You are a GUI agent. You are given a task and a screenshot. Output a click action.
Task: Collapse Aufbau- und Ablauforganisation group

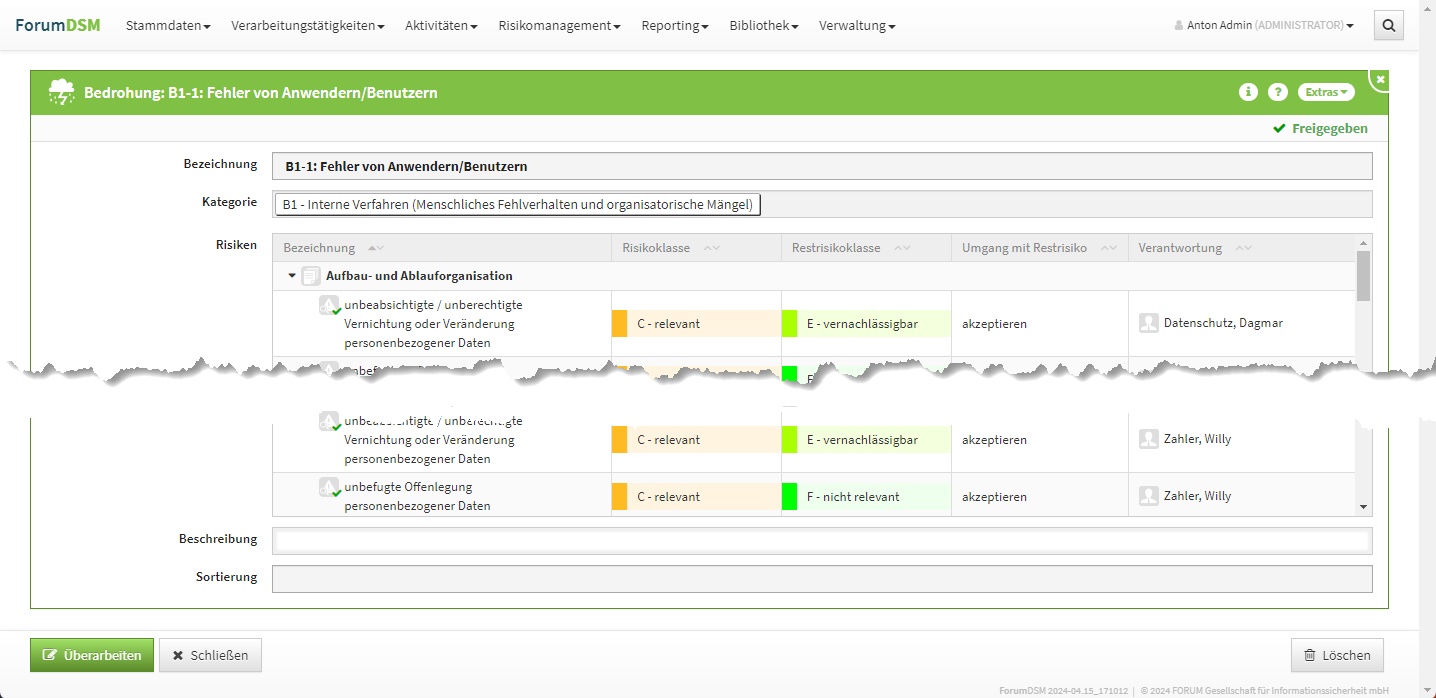(x=292, y=276)
